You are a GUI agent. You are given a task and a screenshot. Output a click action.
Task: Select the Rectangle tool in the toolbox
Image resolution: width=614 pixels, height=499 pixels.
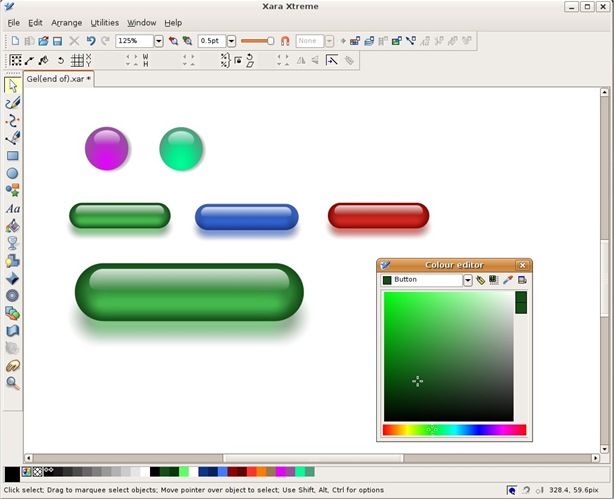(x=13, y=156)
